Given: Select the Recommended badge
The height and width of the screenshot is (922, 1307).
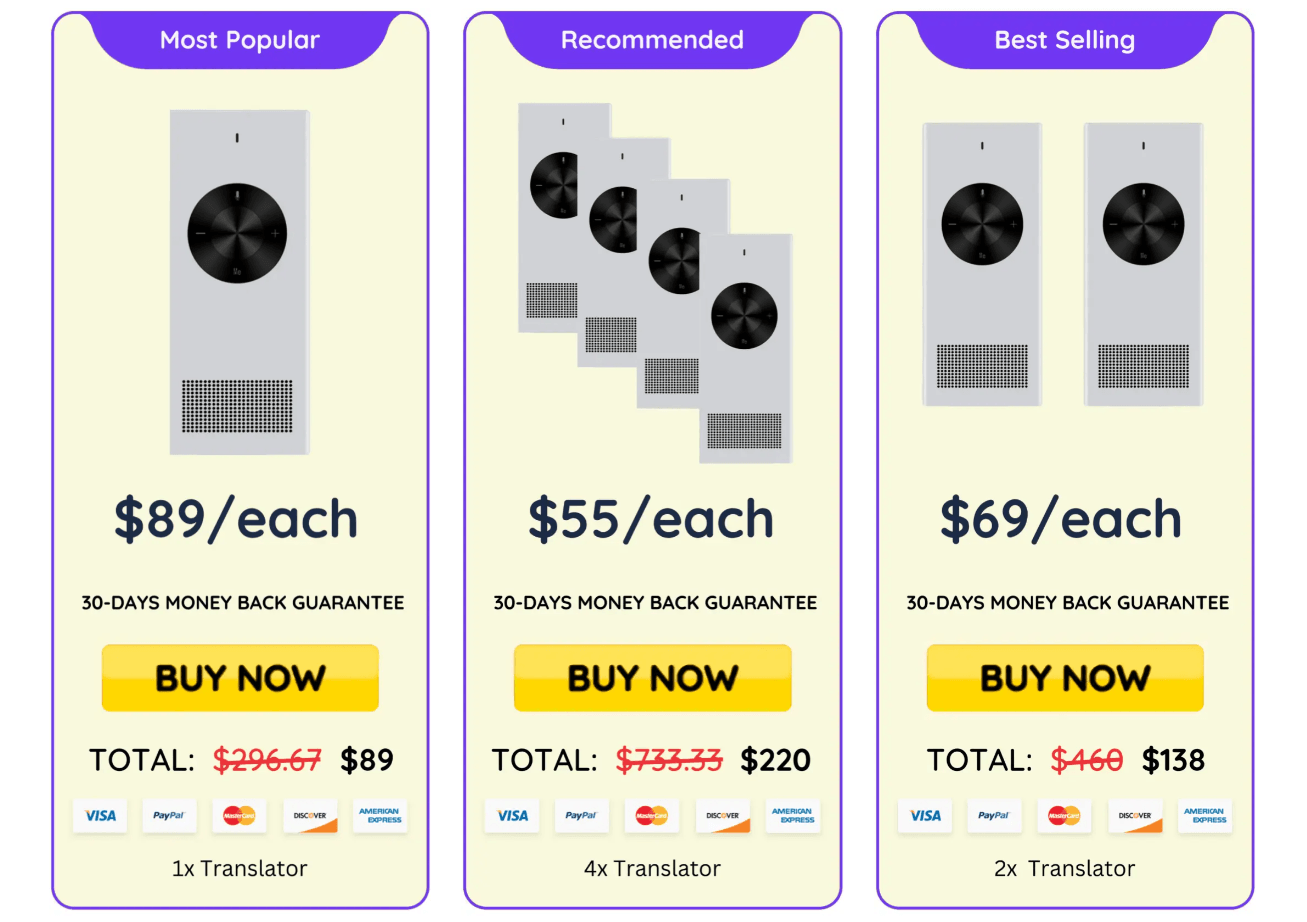Looking at the screenshot, I should 652,41.
